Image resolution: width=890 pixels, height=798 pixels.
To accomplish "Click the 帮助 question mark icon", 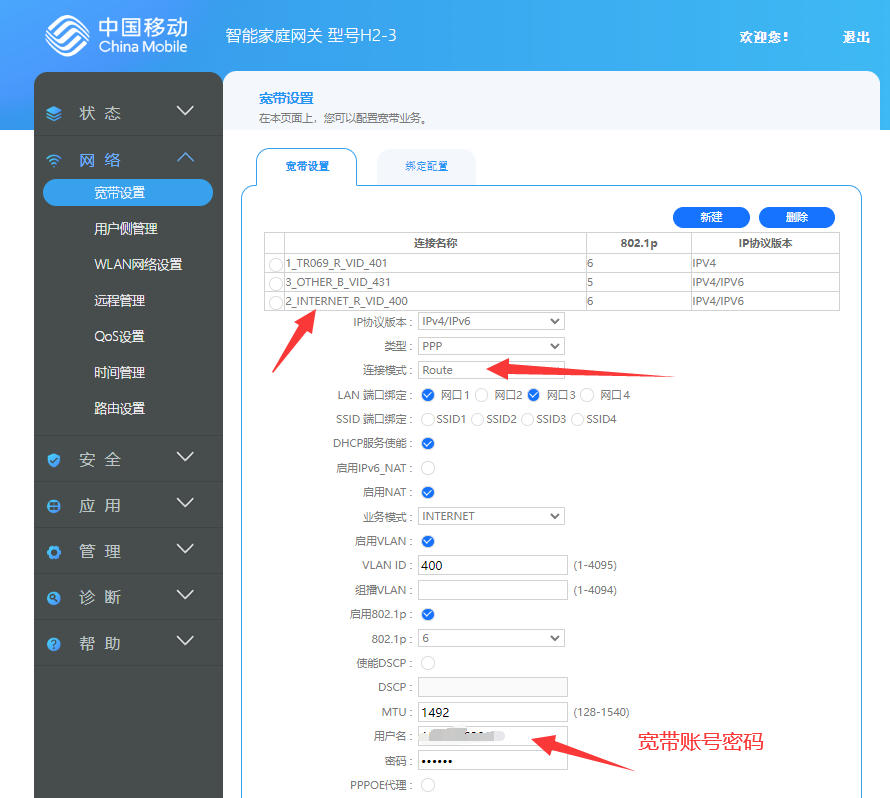I will click(x=54, y=644).
